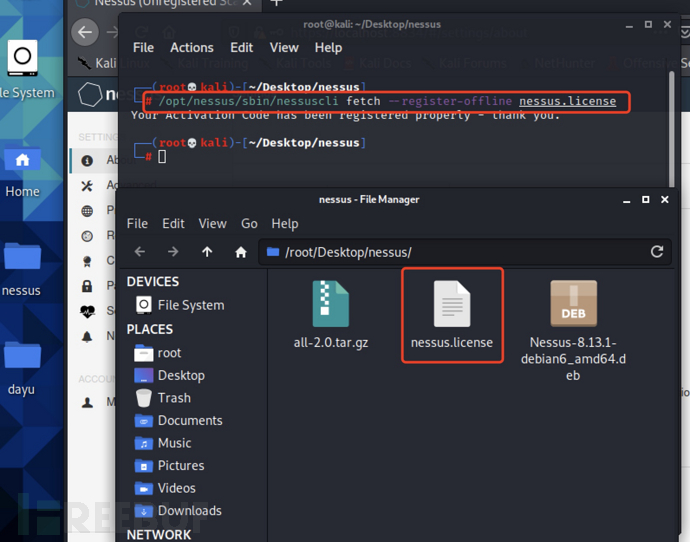Screen dimensions: 690x542
Task: Open View menu in File Manager
Action: click(213, 223)
